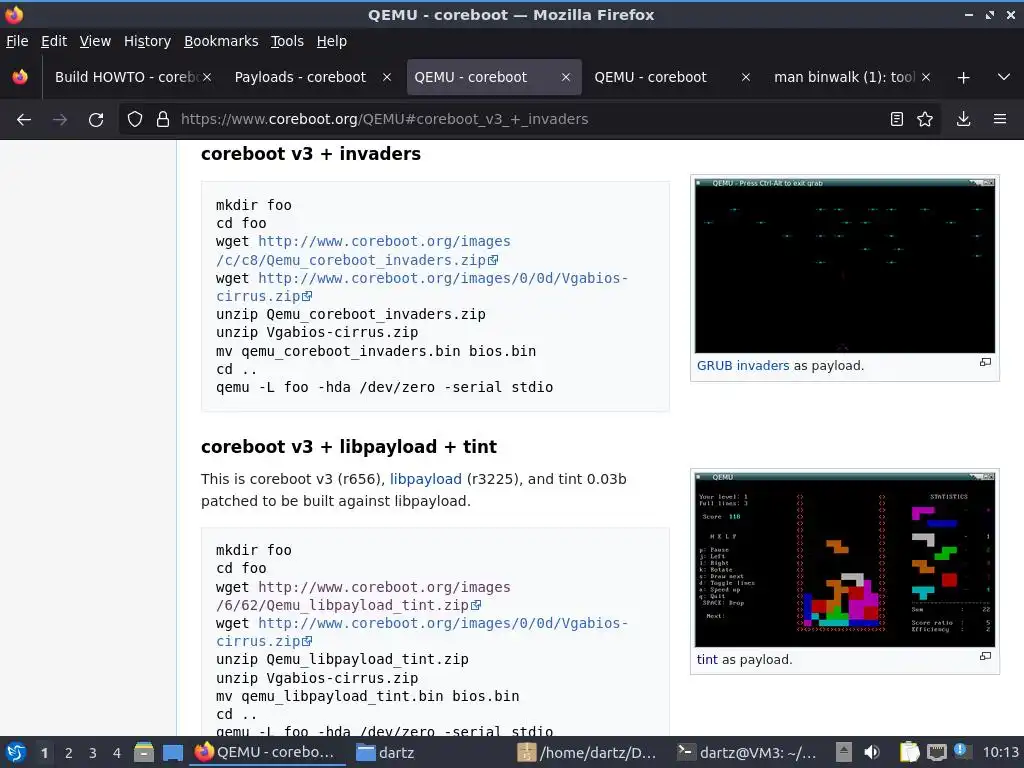Follow the GRUB invaders caption link

click(x=743, y=366)
